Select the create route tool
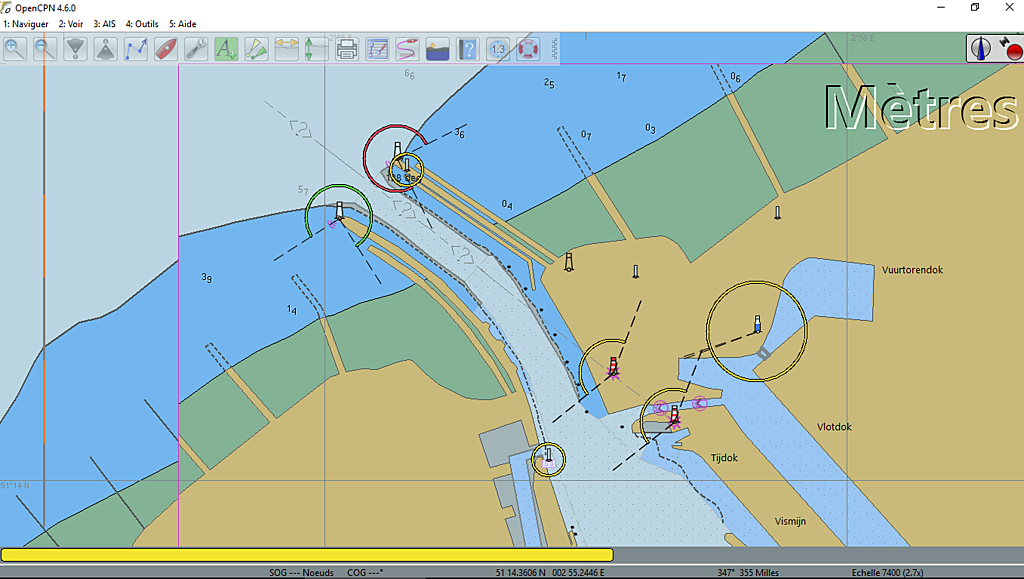 click(136, 49)
